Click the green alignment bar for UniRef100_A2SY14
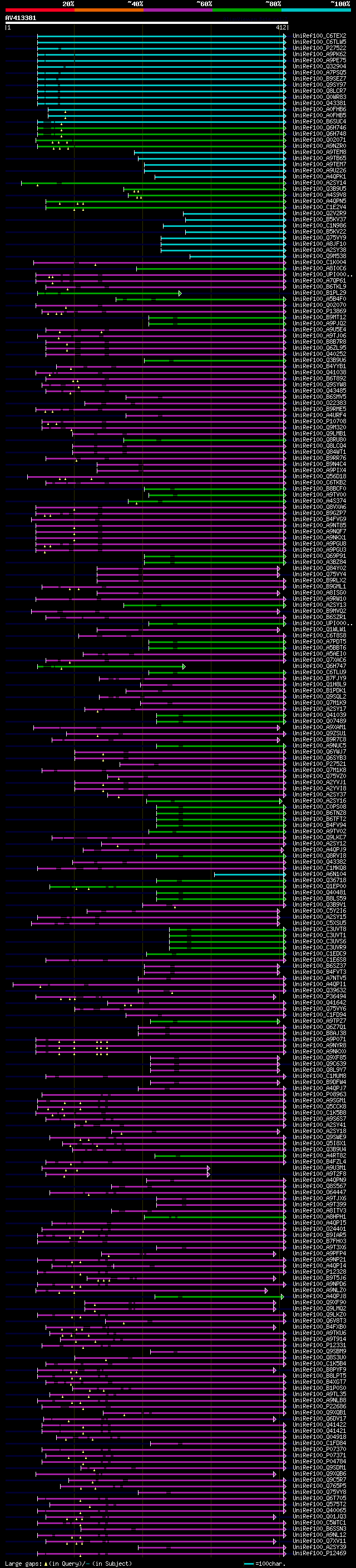356x1568 pixels. coord(154,182)
